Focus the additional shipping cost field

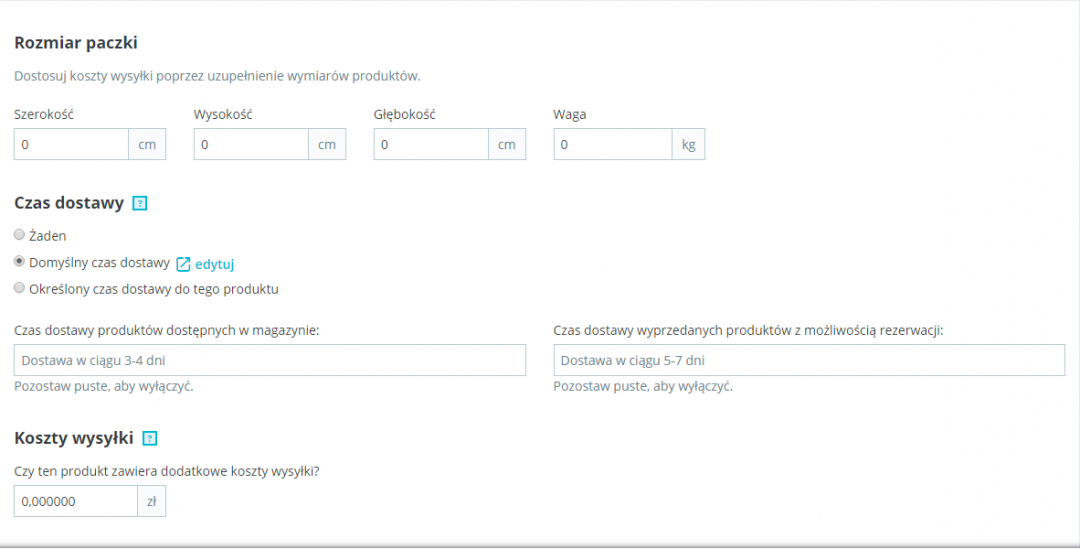(x=75, y=502)
